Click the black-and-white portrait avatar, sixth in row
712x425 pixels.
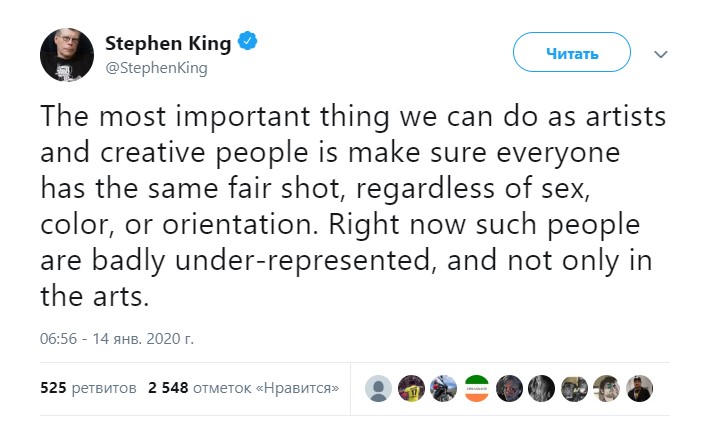pos(541,388)
